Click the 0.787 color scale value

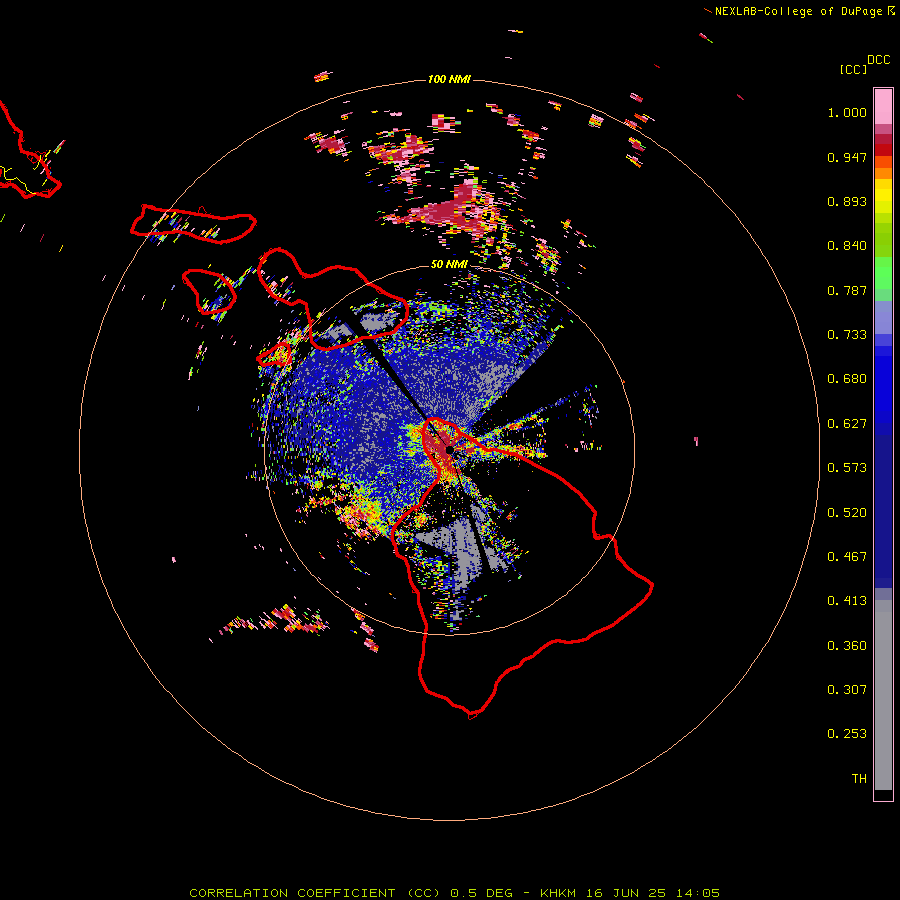point(847,290)
